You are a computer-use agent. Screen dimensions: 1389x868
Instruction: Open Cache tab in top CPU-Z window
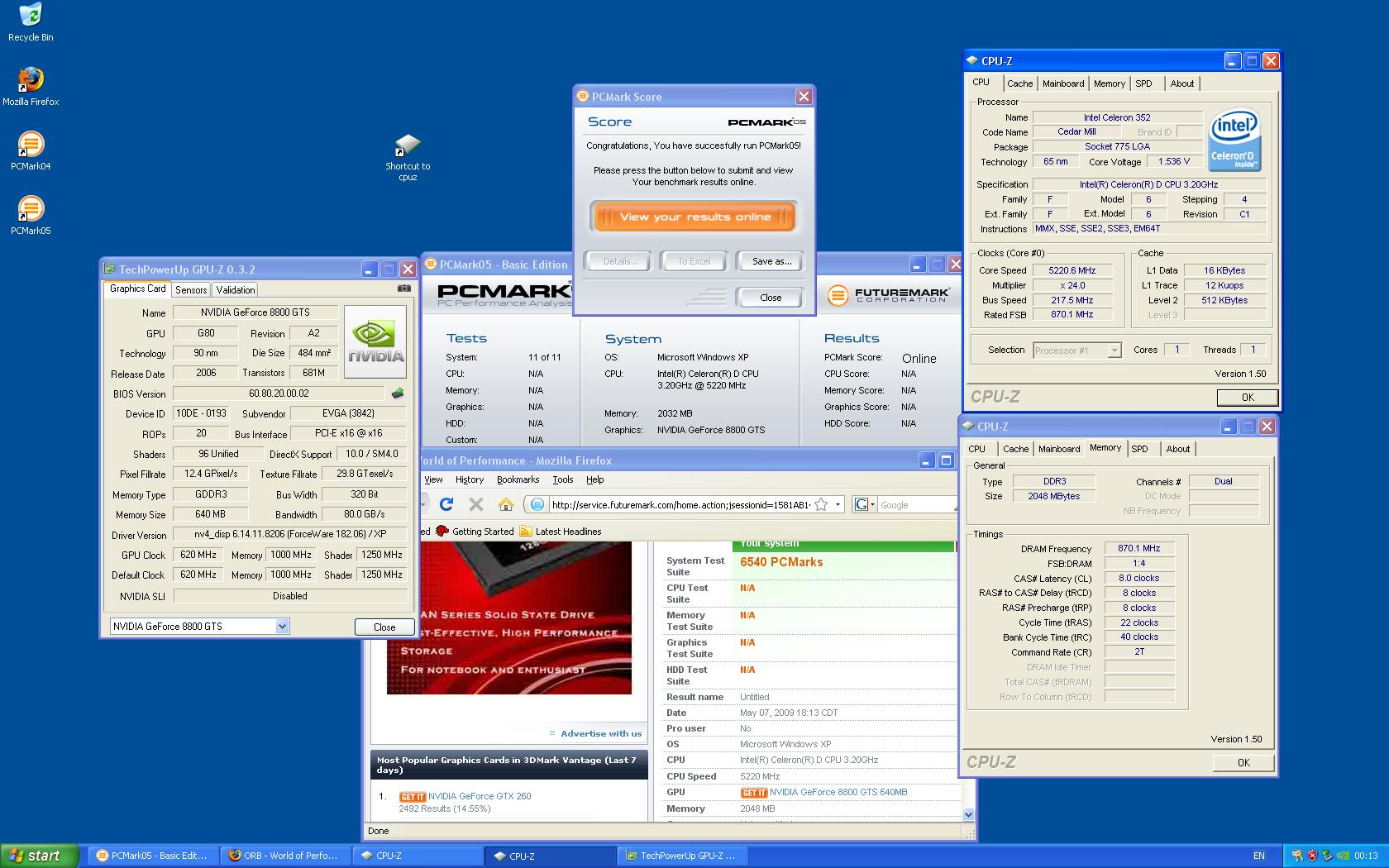1019,83
